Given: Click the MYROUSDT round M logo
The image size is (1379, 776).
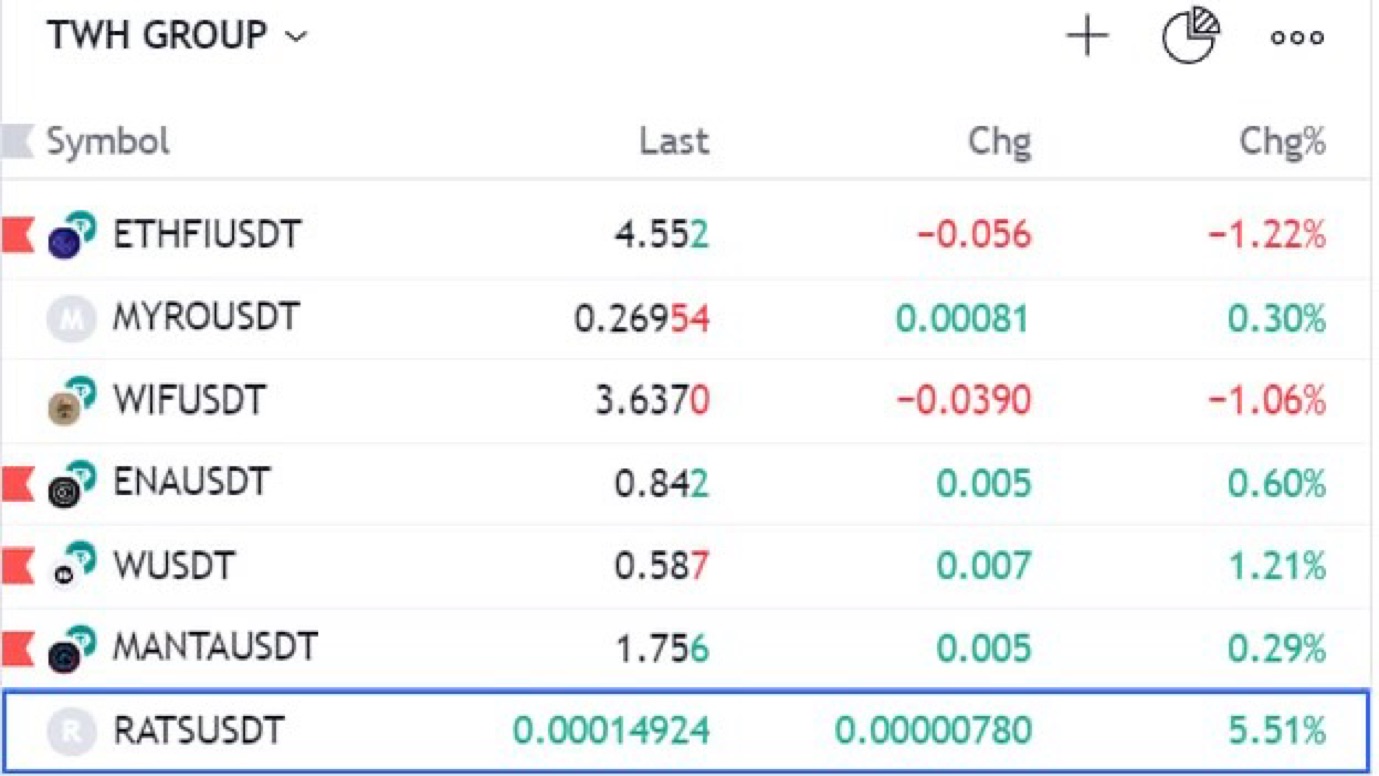Looking at the screenshot, I should pos(71,319).
